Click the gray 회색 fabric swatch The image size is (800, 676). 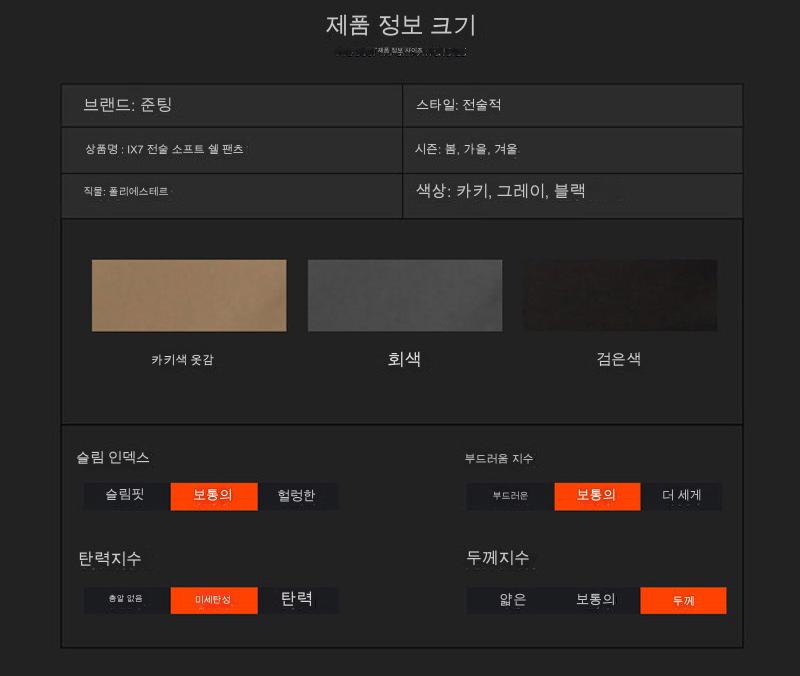coord(404,295)
